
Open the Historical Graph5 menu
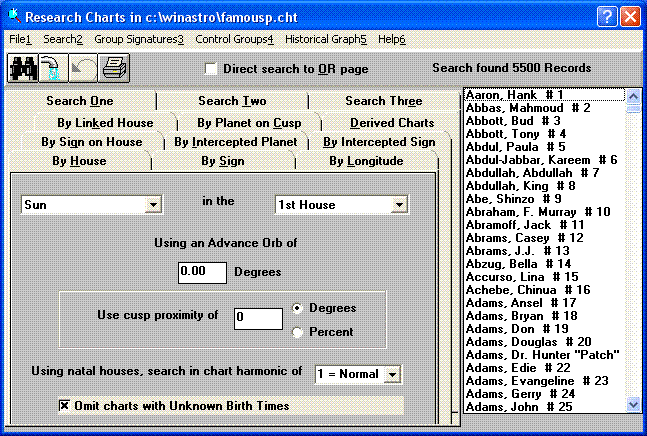326,39
